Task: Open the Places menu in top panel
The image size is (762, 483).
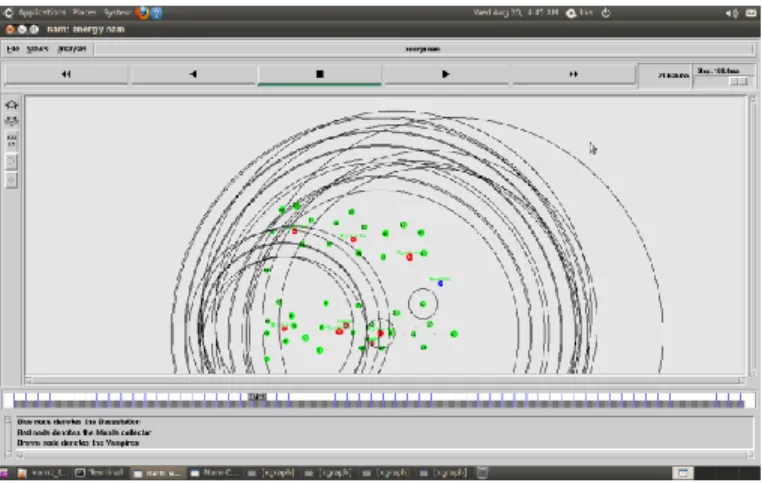Action: tap(84, 13)
